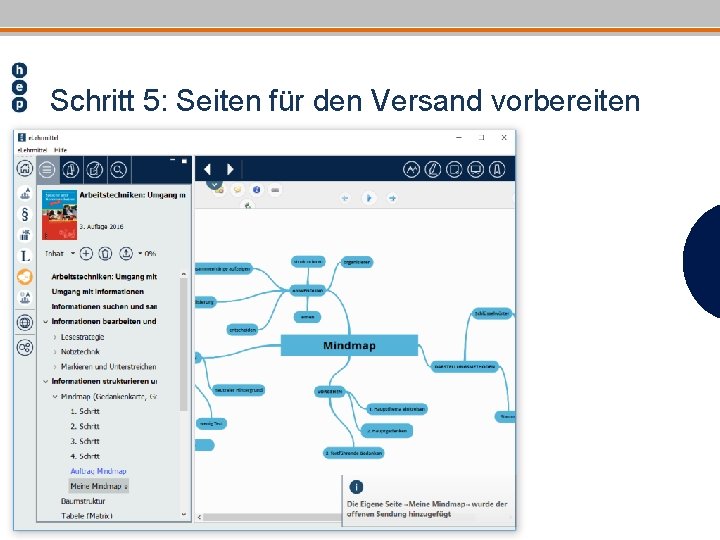This screenshot has height=540, width=720.
Task: Click the orange highlighted sidebar book icon
Action: pos(25,277)
